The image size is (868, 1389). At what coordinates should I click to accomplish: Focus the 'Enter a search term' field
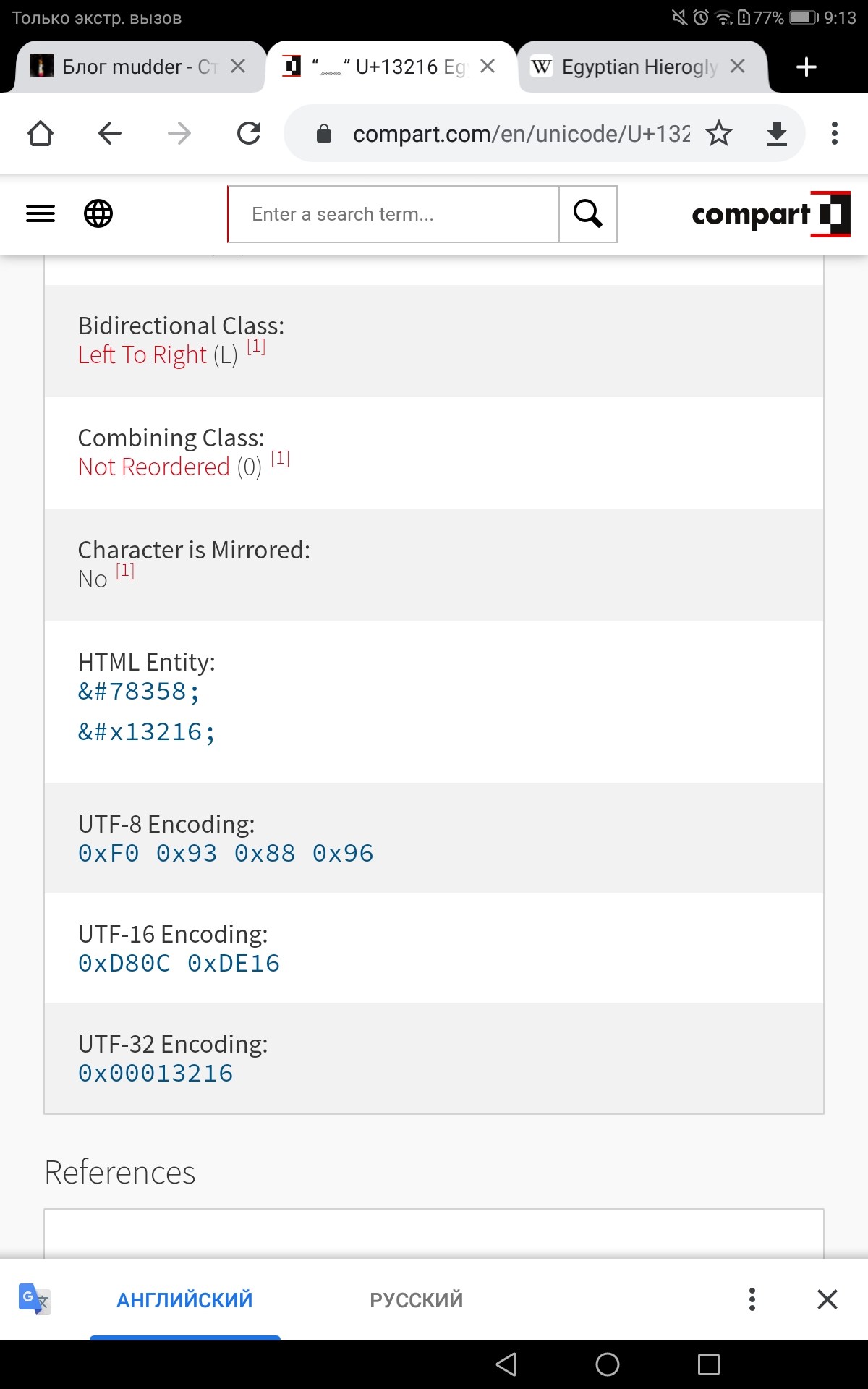393,214
